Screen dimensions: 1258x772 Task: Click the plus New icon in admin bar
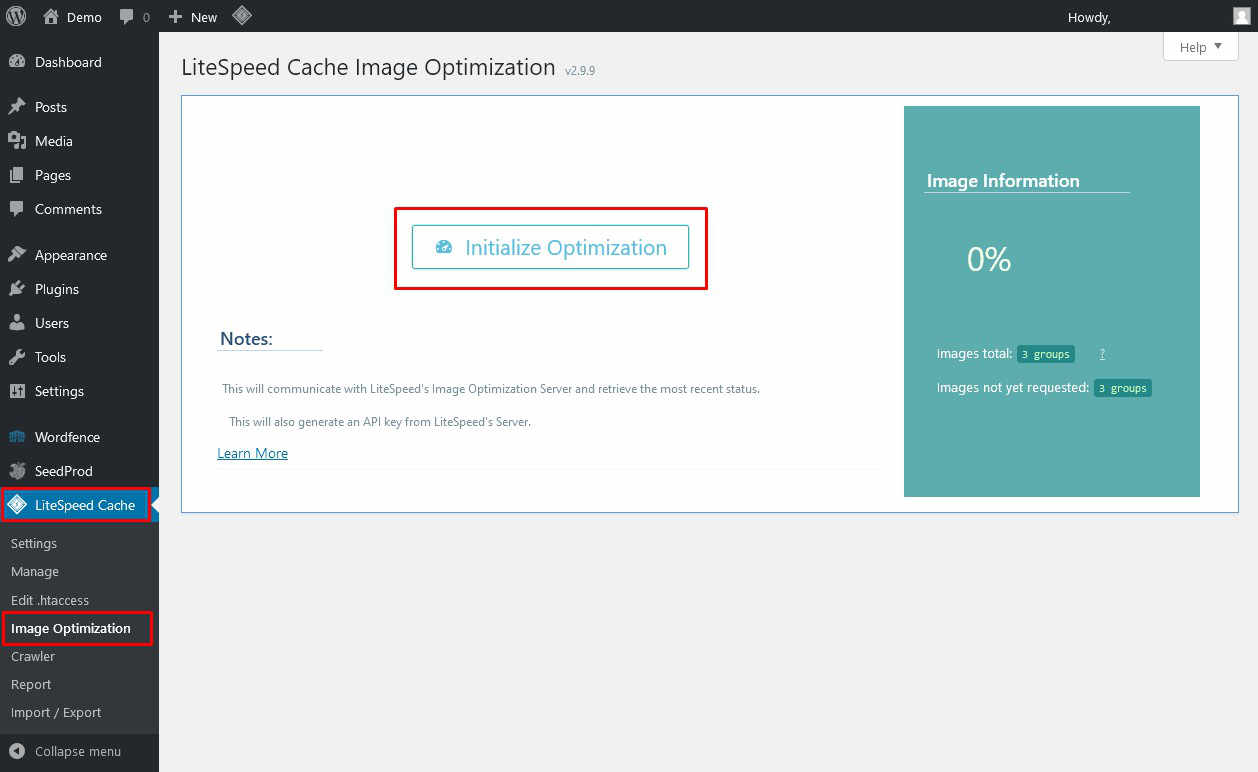pyautogui.click(x=176, y=17)
